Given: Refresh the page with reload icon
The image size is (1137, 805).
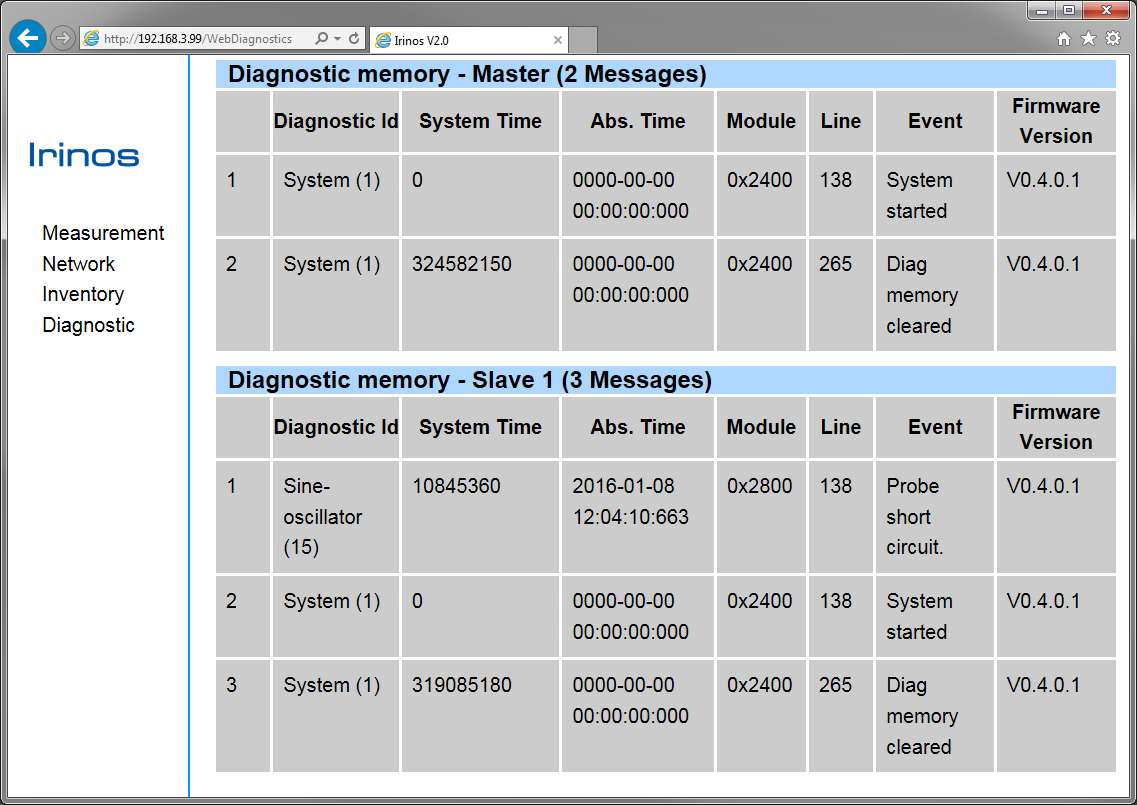Looking at the screenshot, I should point(354,38).
